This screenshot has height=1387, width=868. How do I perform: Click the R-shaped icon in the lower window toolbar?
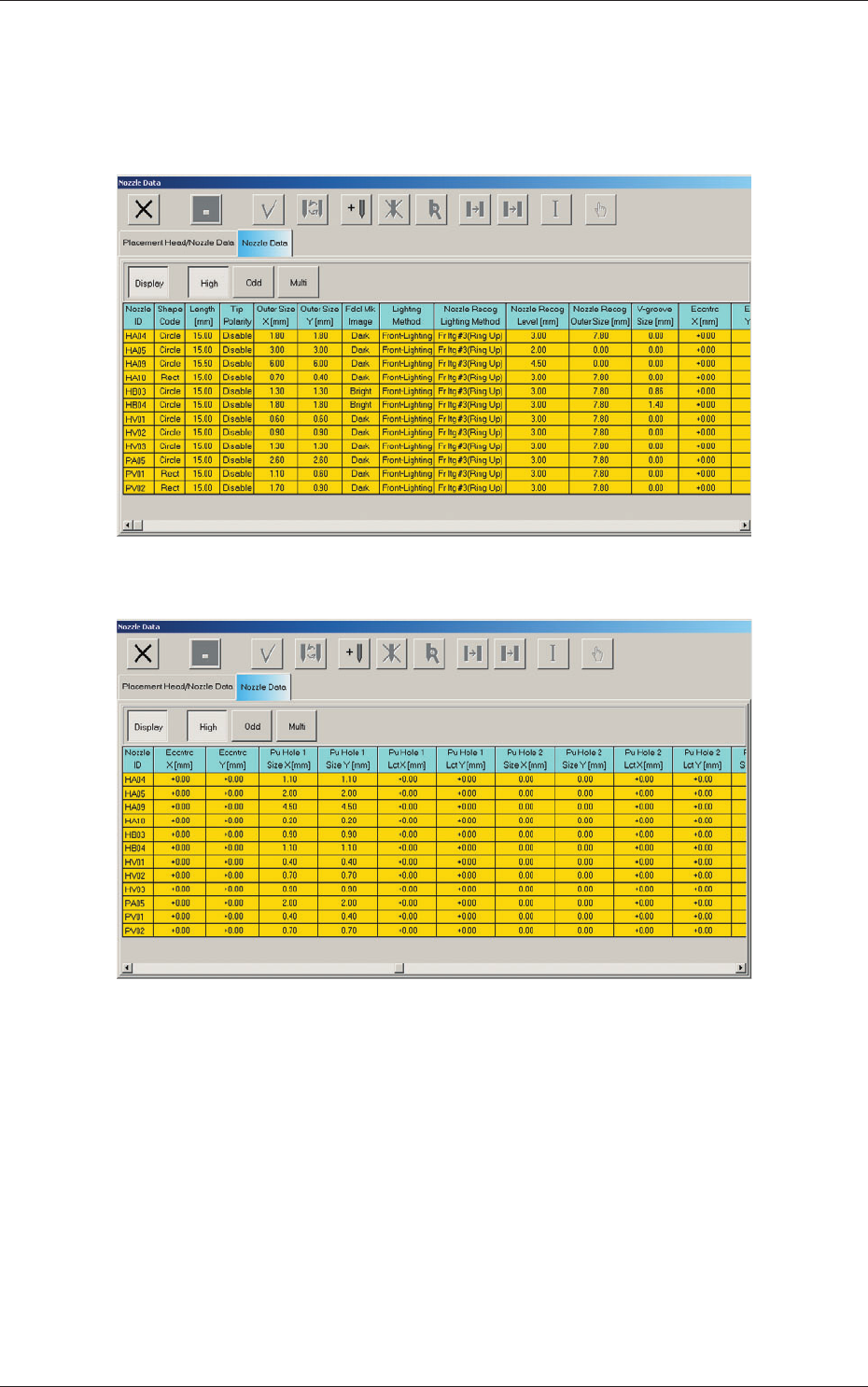[x=430, y=653]
